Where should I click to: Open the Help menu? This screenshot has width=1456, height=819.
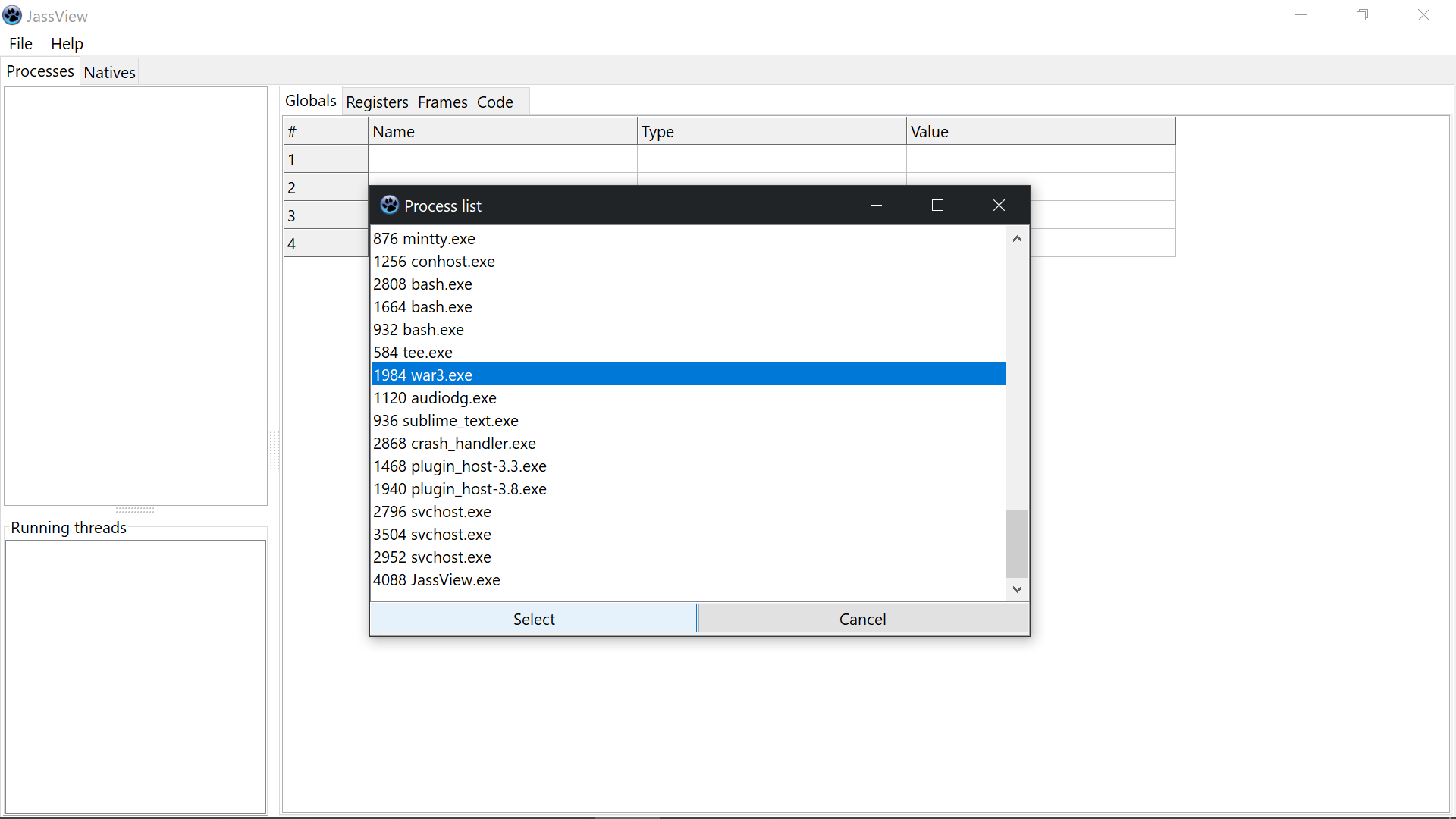point(67,44)
